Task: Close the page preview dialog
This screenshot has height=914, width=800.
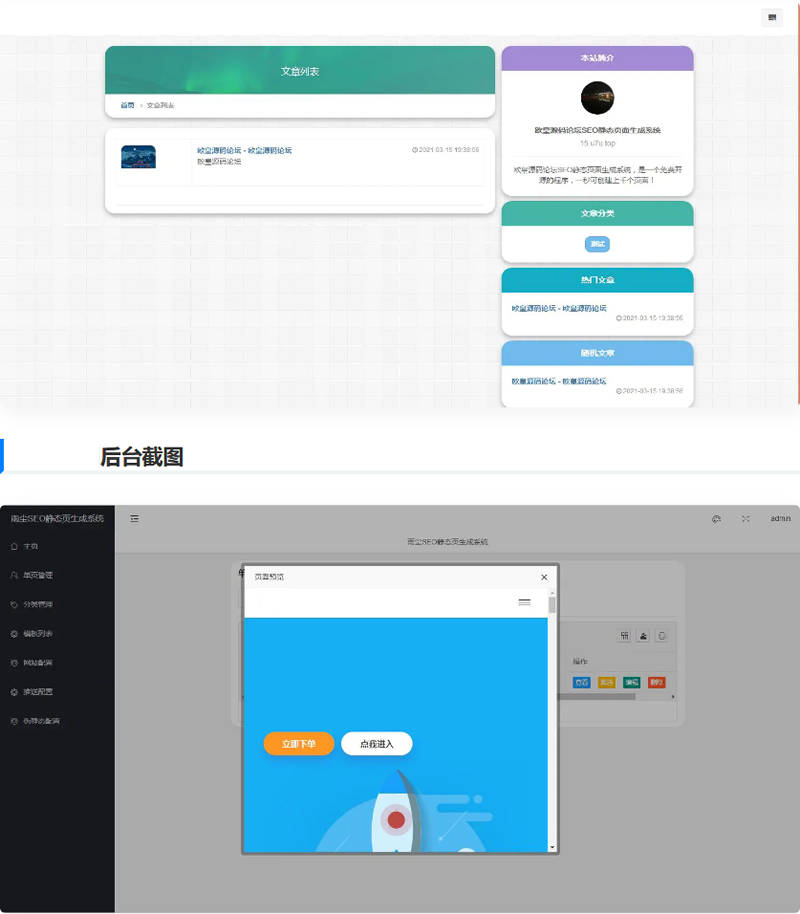Action: pos(544,577)
